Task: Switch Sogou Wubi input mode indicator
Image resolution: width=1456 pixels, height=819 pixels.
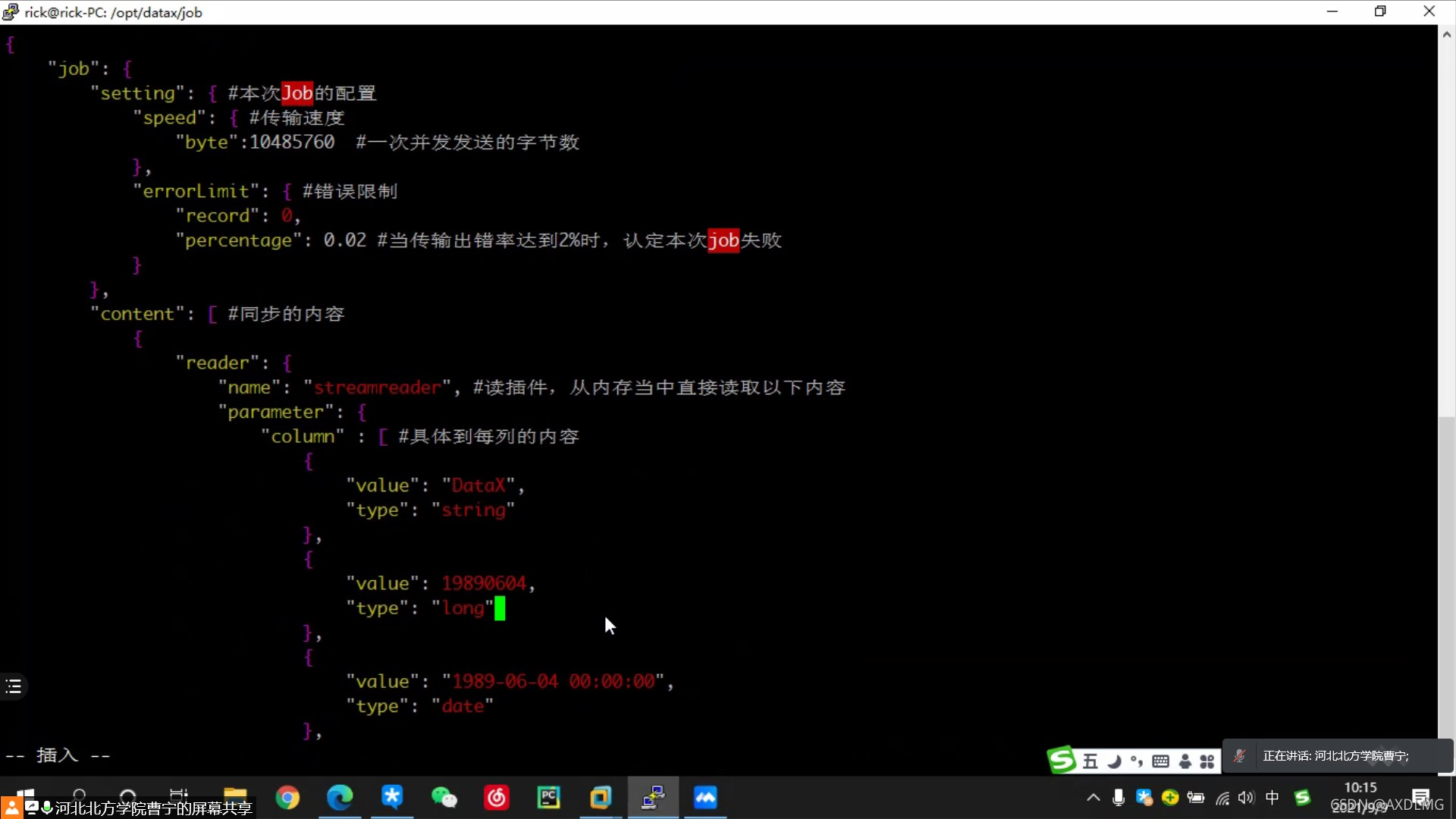Action: pos(1090,761)
